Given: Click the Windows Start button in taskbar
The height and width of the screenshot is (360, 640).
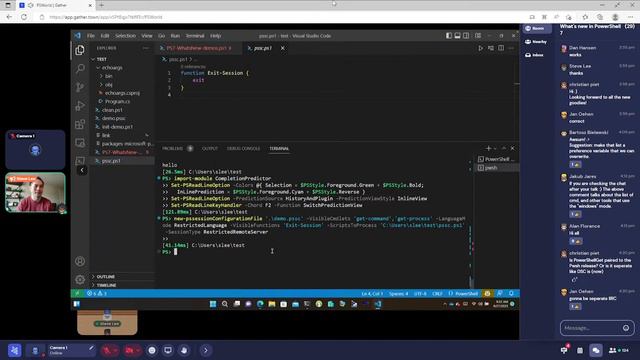Looking at the screenshot, I should 213,304.
